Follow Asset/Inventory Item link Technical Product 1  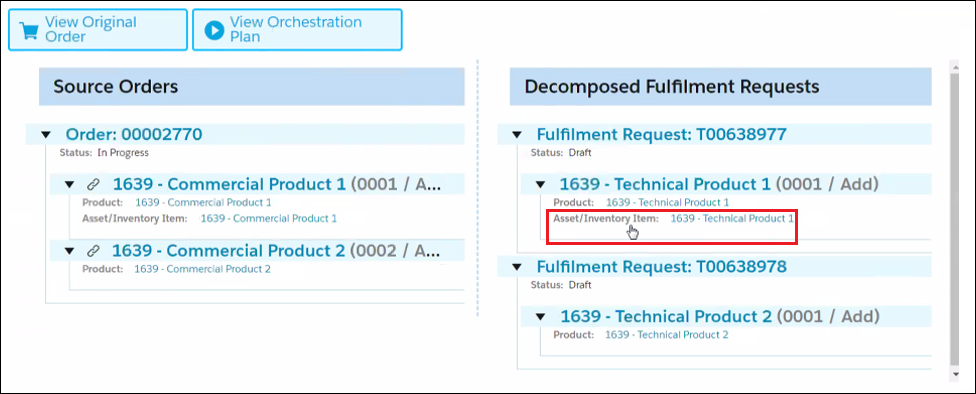(x=732, y=218)
